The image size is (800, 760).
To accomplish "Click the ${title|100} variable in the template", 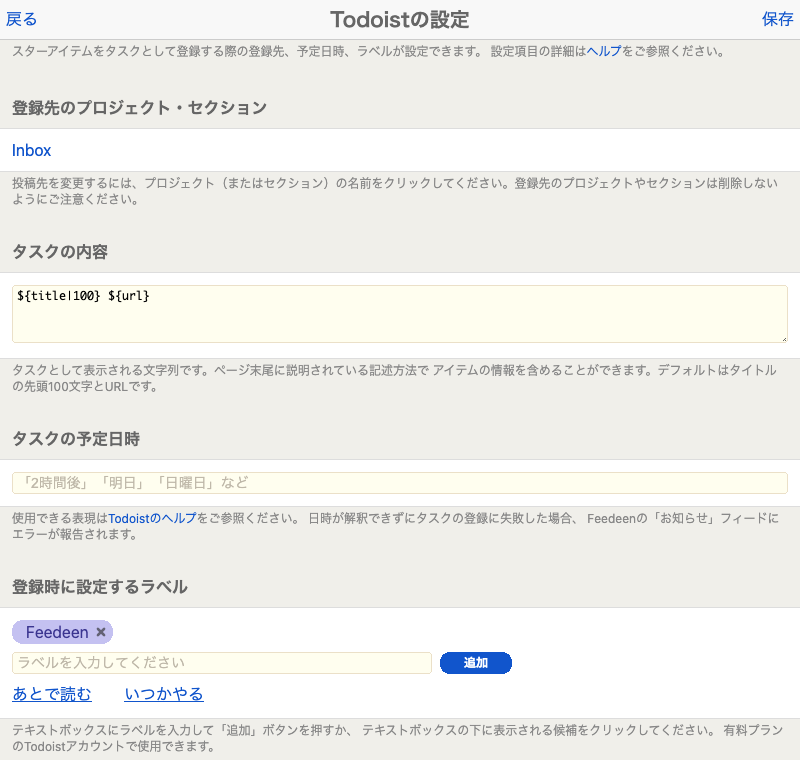I will coord(58,295).
